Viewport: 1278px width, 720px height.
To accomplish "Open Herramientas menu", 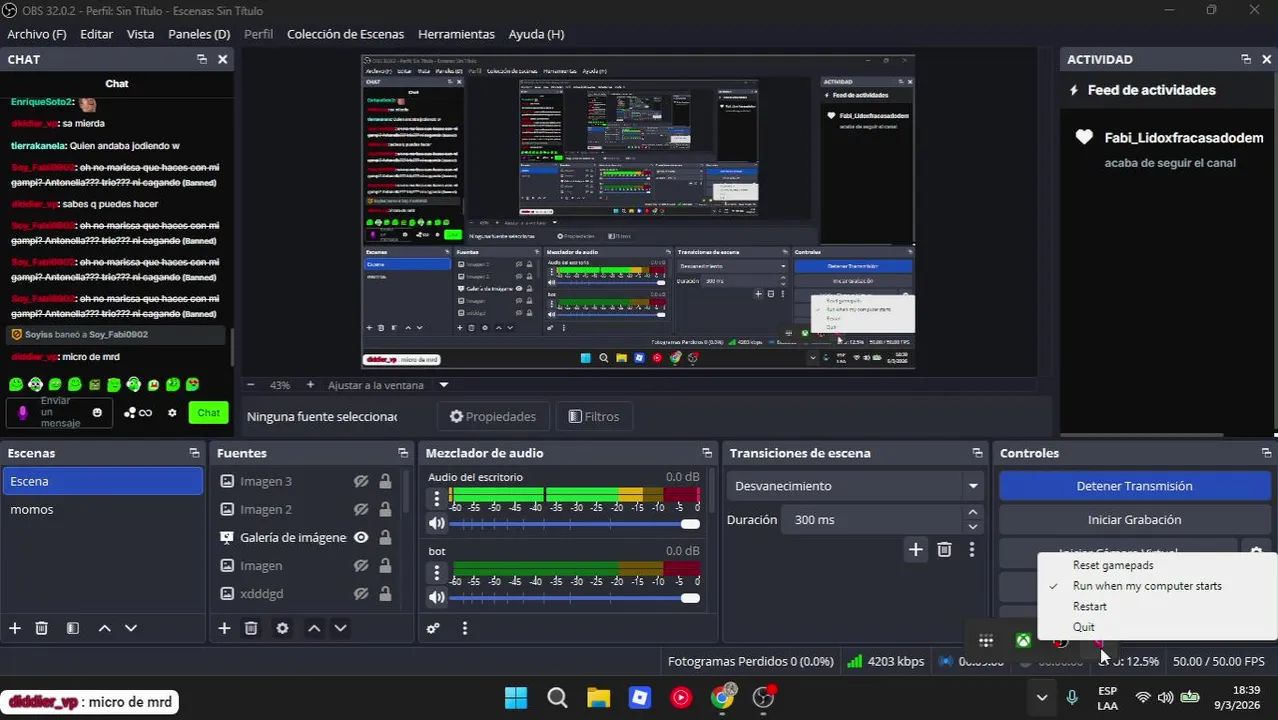I will click(x=456, y=34).
